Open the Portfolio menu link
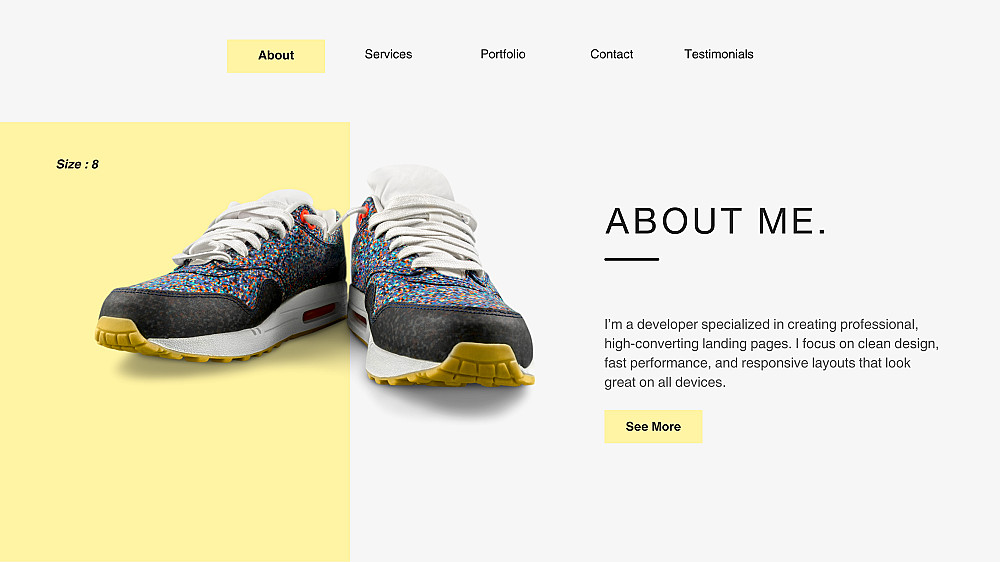The image size is (1000, 562). pyautogui.click(x=503, y=54)
